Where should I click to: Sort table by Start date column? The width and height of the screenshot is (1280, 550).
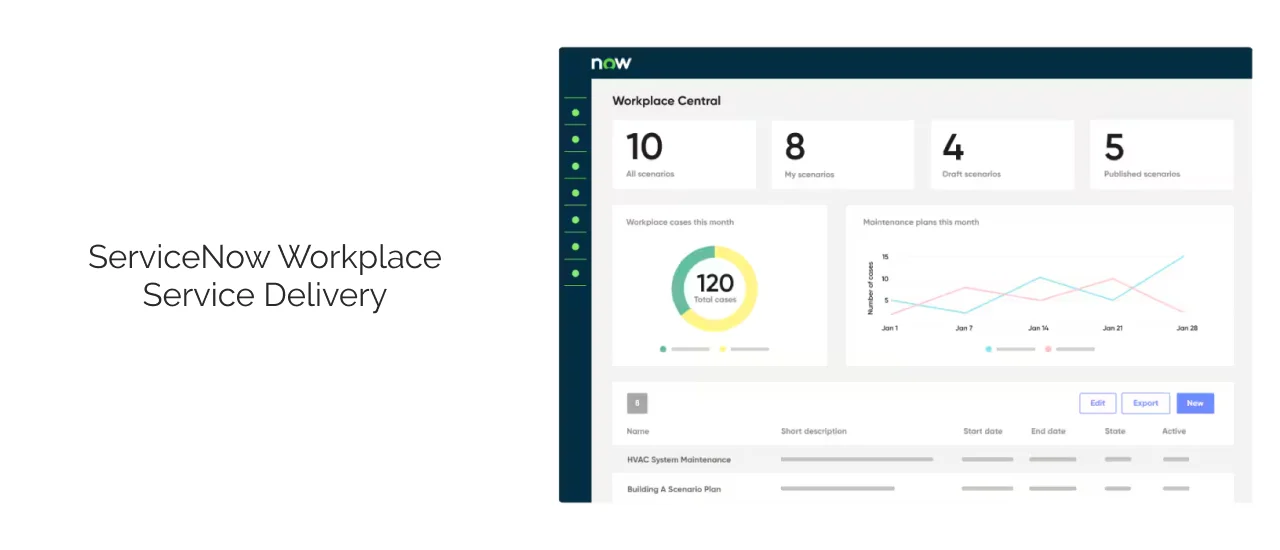[x=983, y=431]
